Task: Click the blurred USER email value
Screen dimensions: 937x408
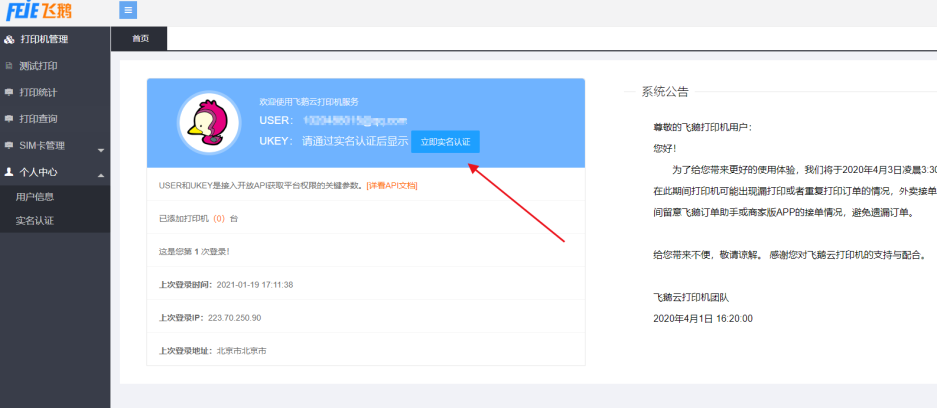Action: [355, 121]
